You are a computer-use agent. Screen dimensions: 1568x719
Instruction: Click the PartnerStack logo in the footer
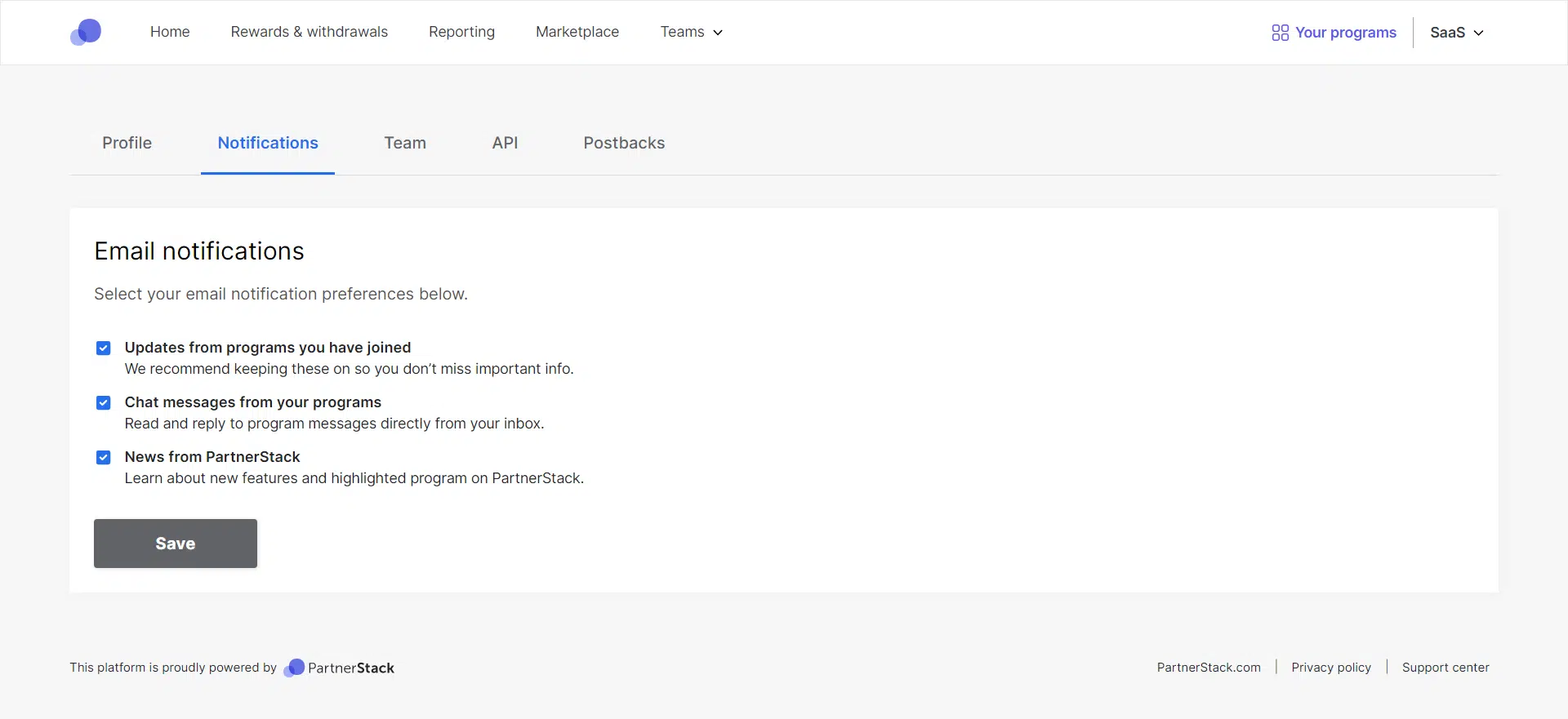coord(339,668)
